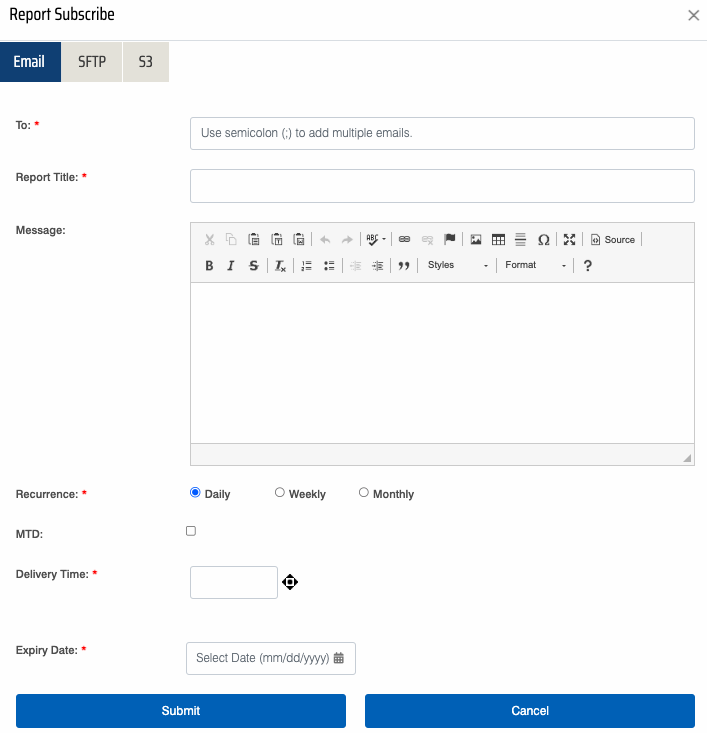Enable the MTD checkbox
This screenshot has width=707, height=733.
click(x=191, y=531)
